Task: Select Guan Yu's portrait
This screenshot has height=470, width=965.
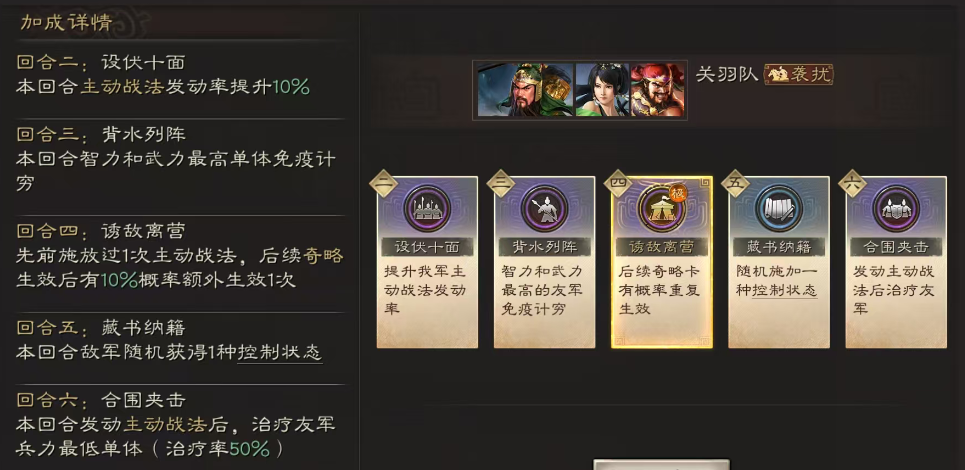Action: 526,90
